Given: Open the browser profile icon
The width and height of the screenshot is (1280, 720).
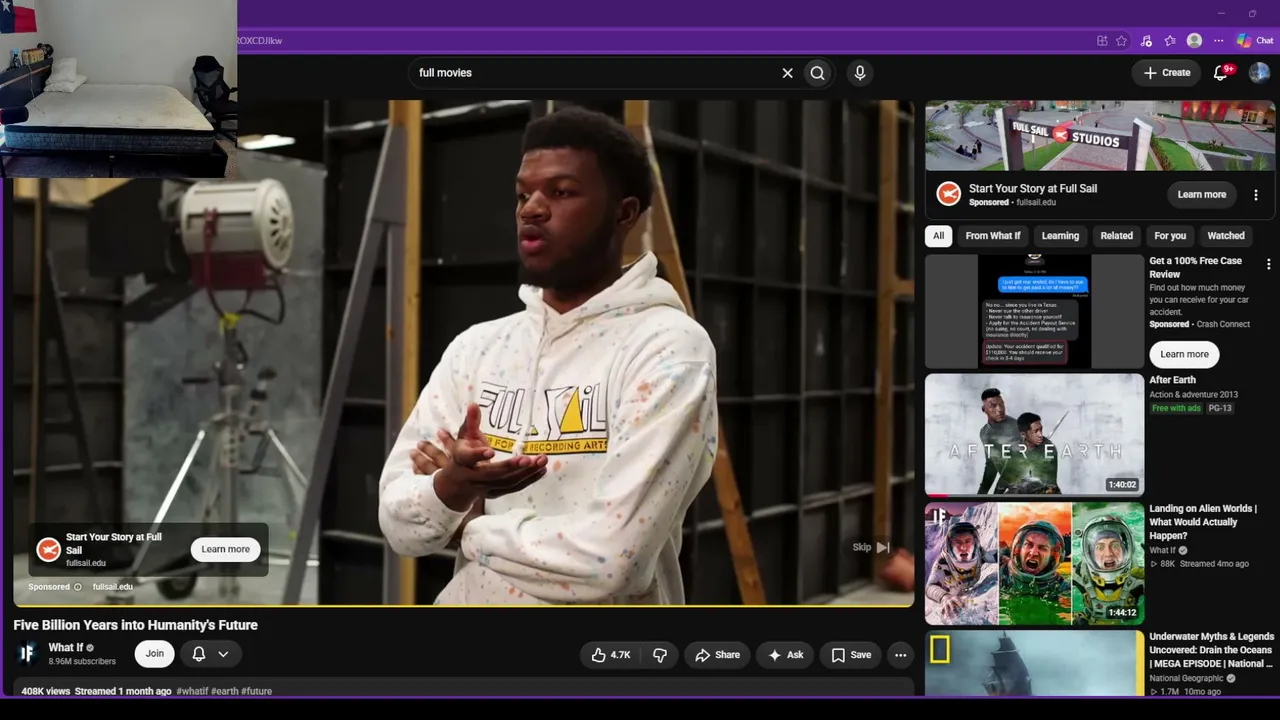Looking at the screenshot, I should [x=1194, y=41].
